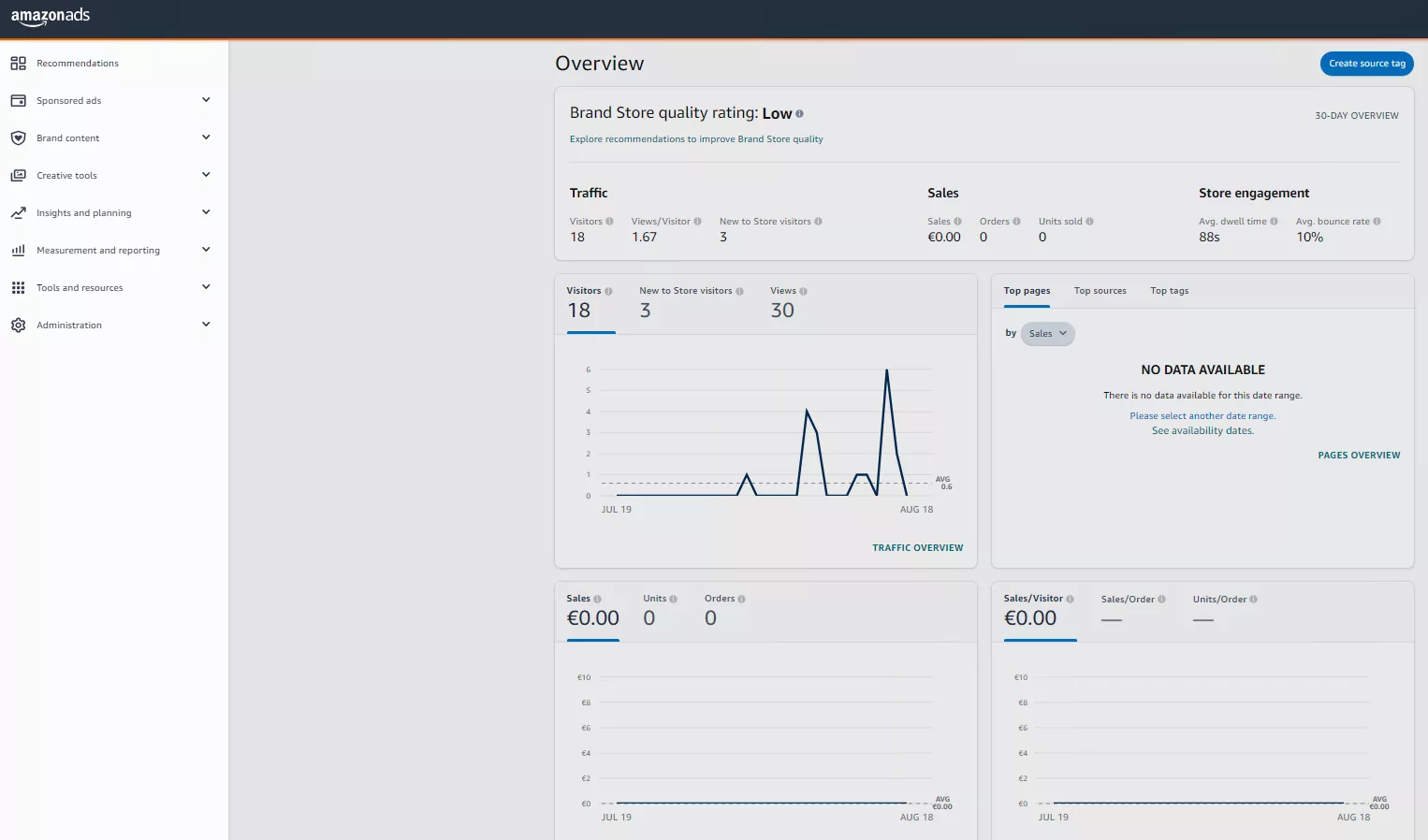Click the Sponsored ads card icon
This screenshot has height=840, width=1428.
click(18, 101)
